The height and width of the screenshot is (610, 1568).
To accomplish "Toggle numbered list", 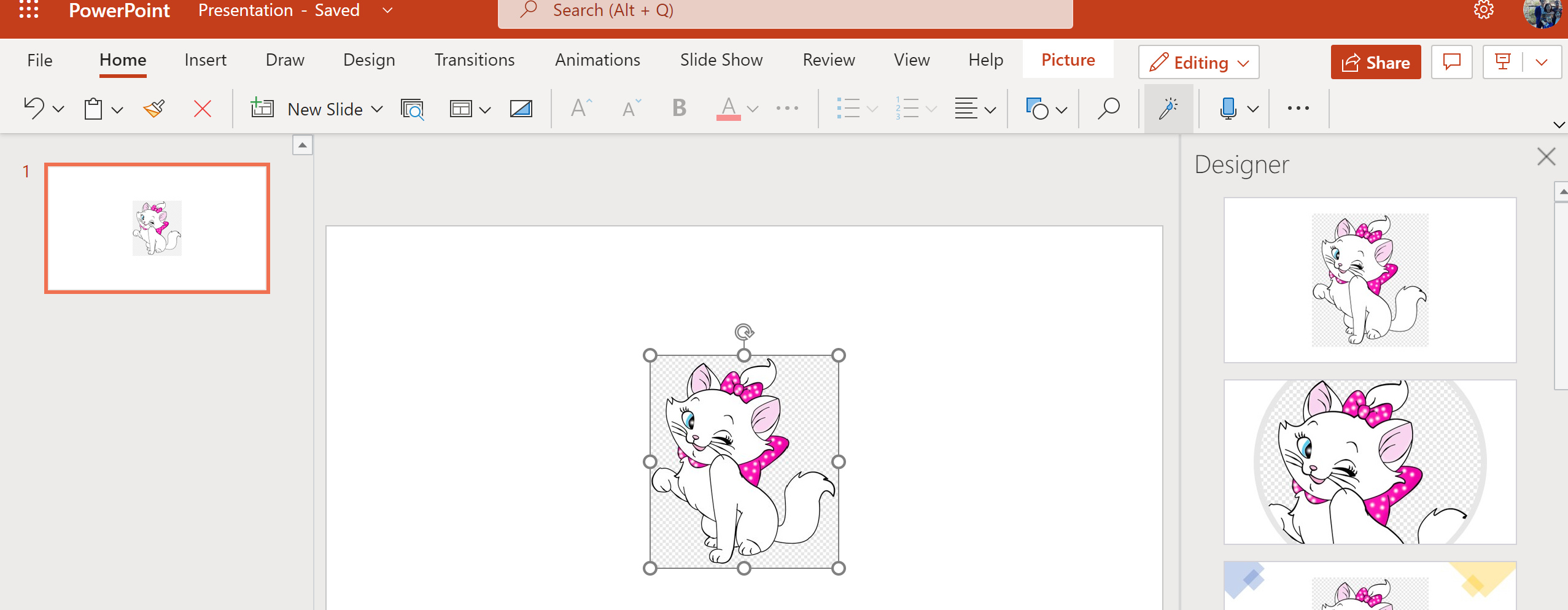I will [907, 108].
